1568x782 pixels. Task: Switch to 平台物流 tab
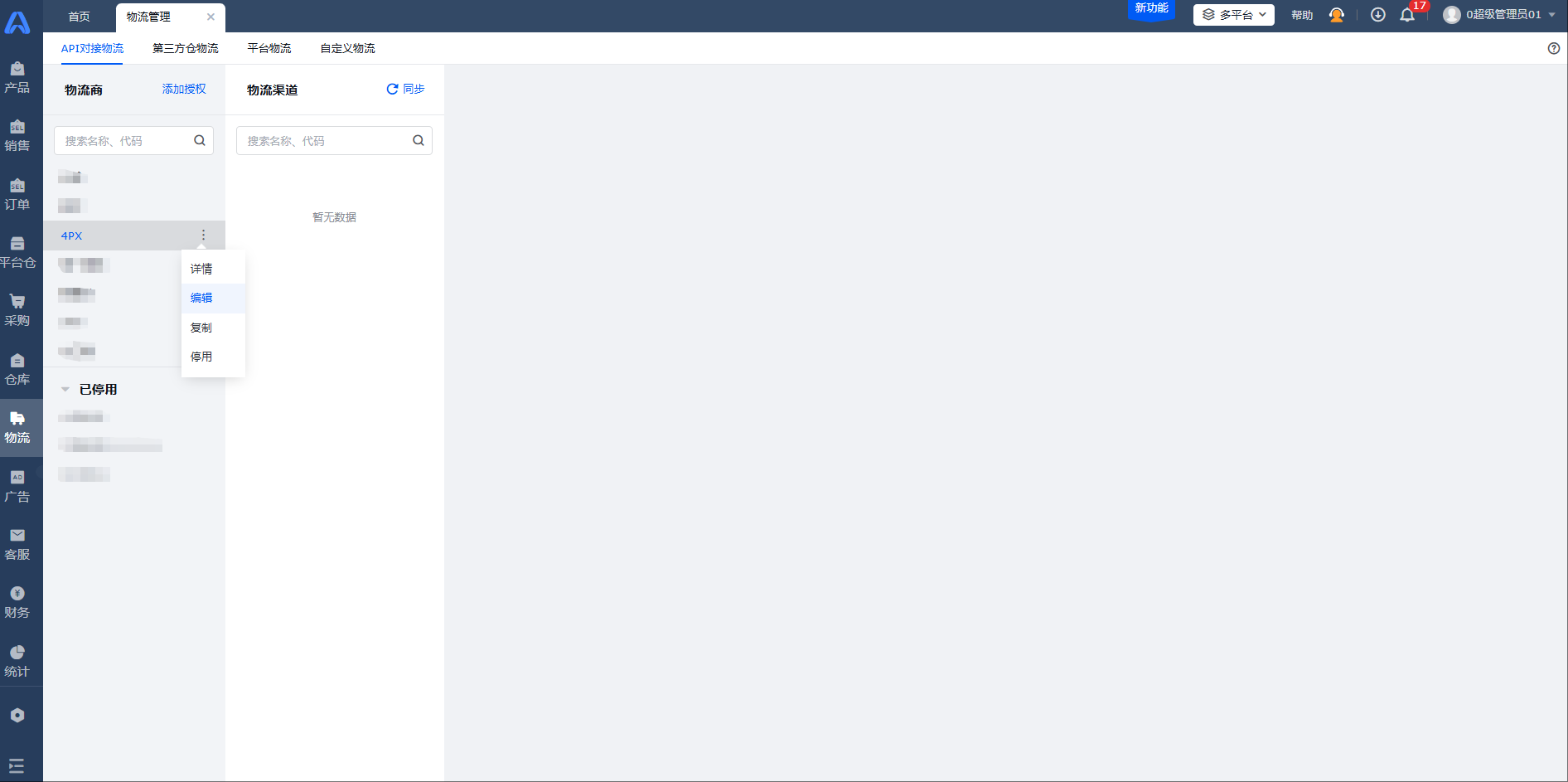click(x=269, y=48)
